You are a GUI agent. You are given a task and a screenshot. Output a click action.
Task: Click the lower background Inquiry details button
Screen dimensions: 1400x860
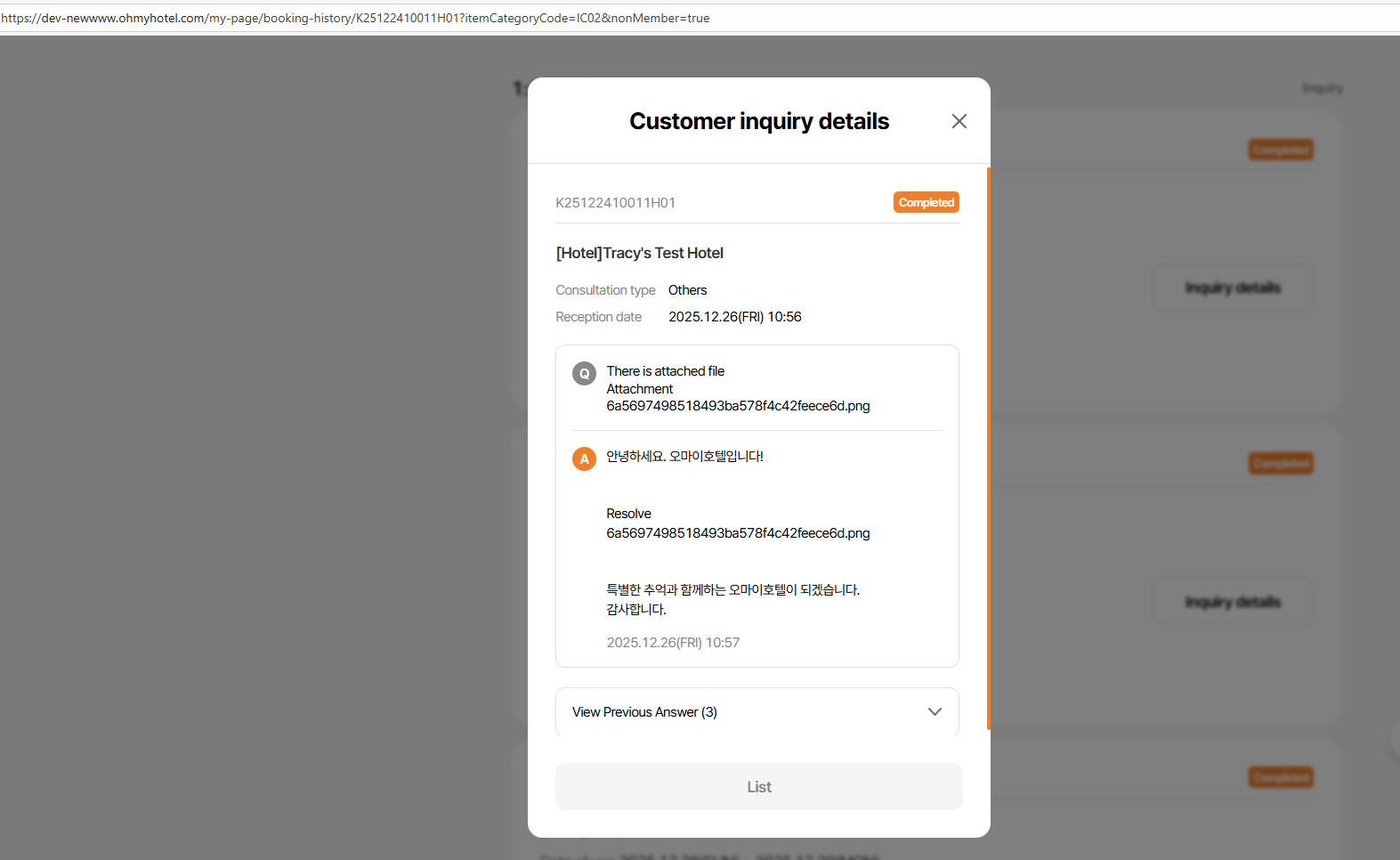[1233, 602]
